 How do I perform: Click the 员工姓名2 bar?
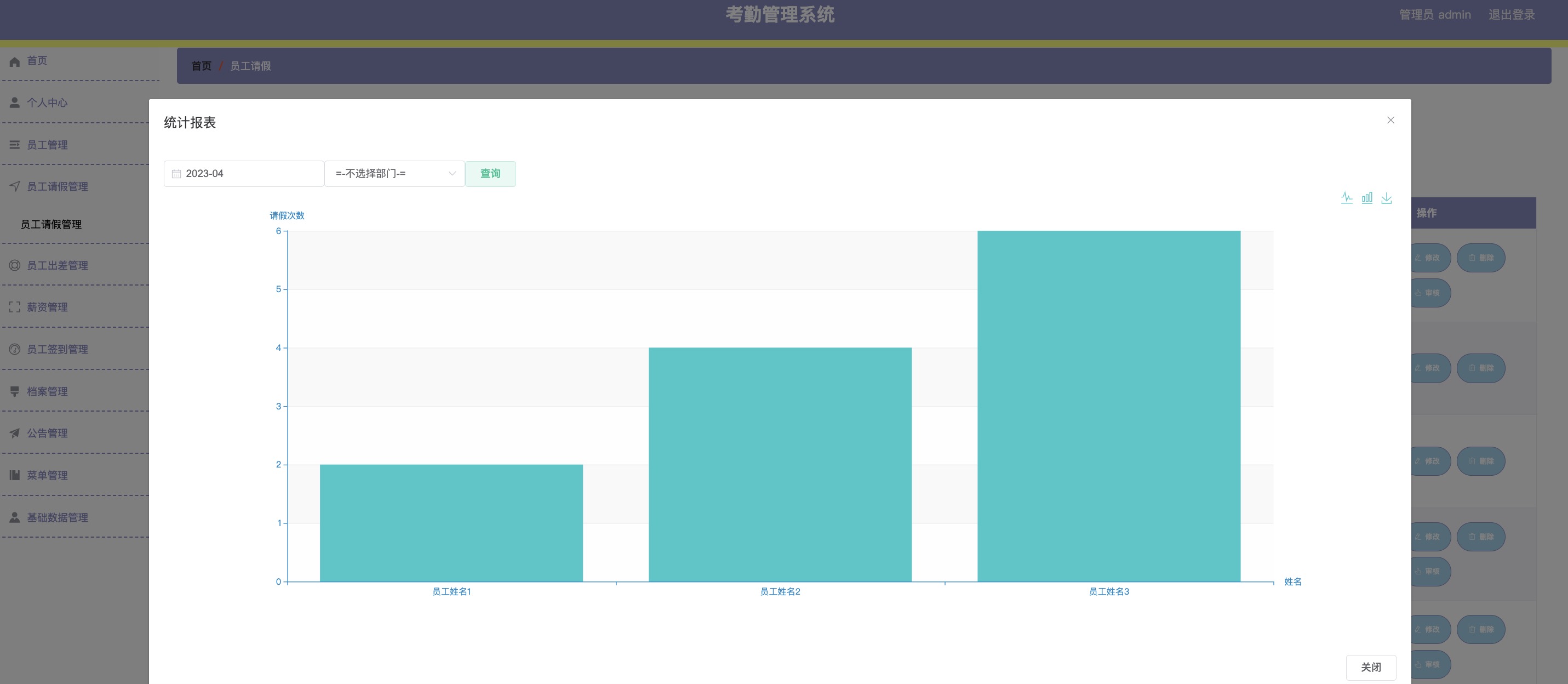pos(780,464)
